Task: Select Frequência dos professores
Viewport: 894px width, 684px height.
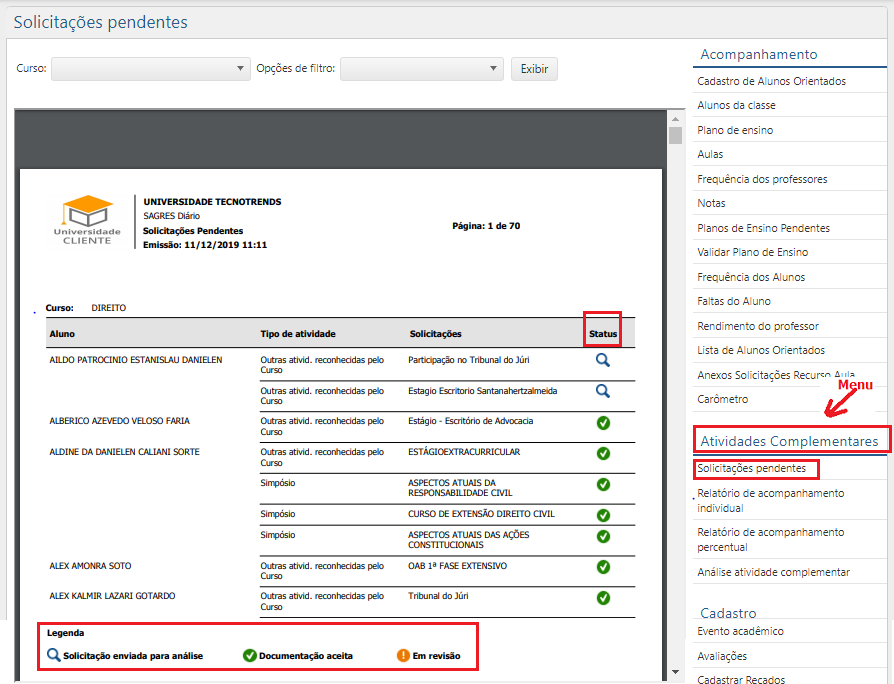Action: pyautogui.click(x=762, y=179)
